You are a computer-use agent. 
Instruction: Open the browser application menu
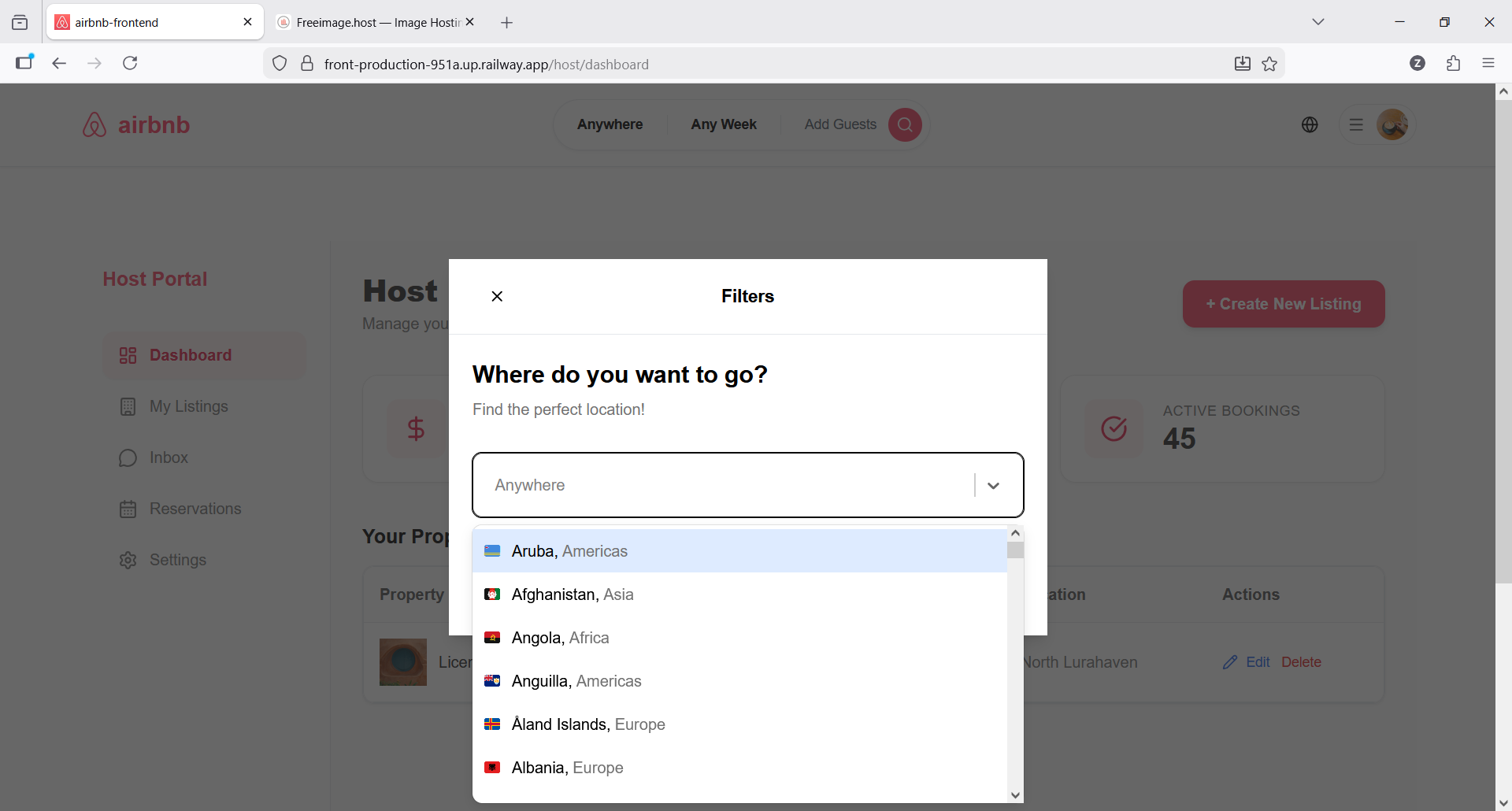pos(1488,64)
